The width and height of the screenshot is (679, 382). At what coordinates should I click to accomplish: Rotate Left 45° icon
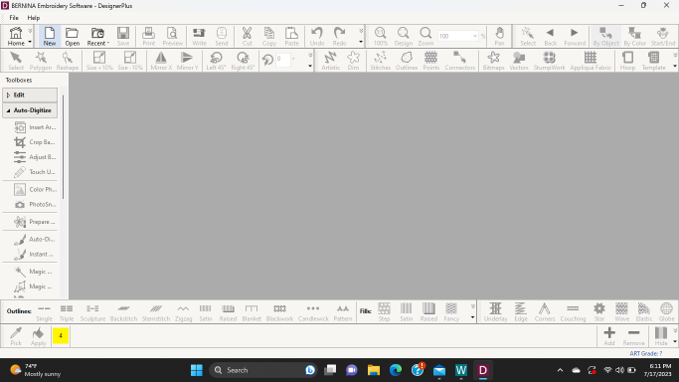pos(216,61)
